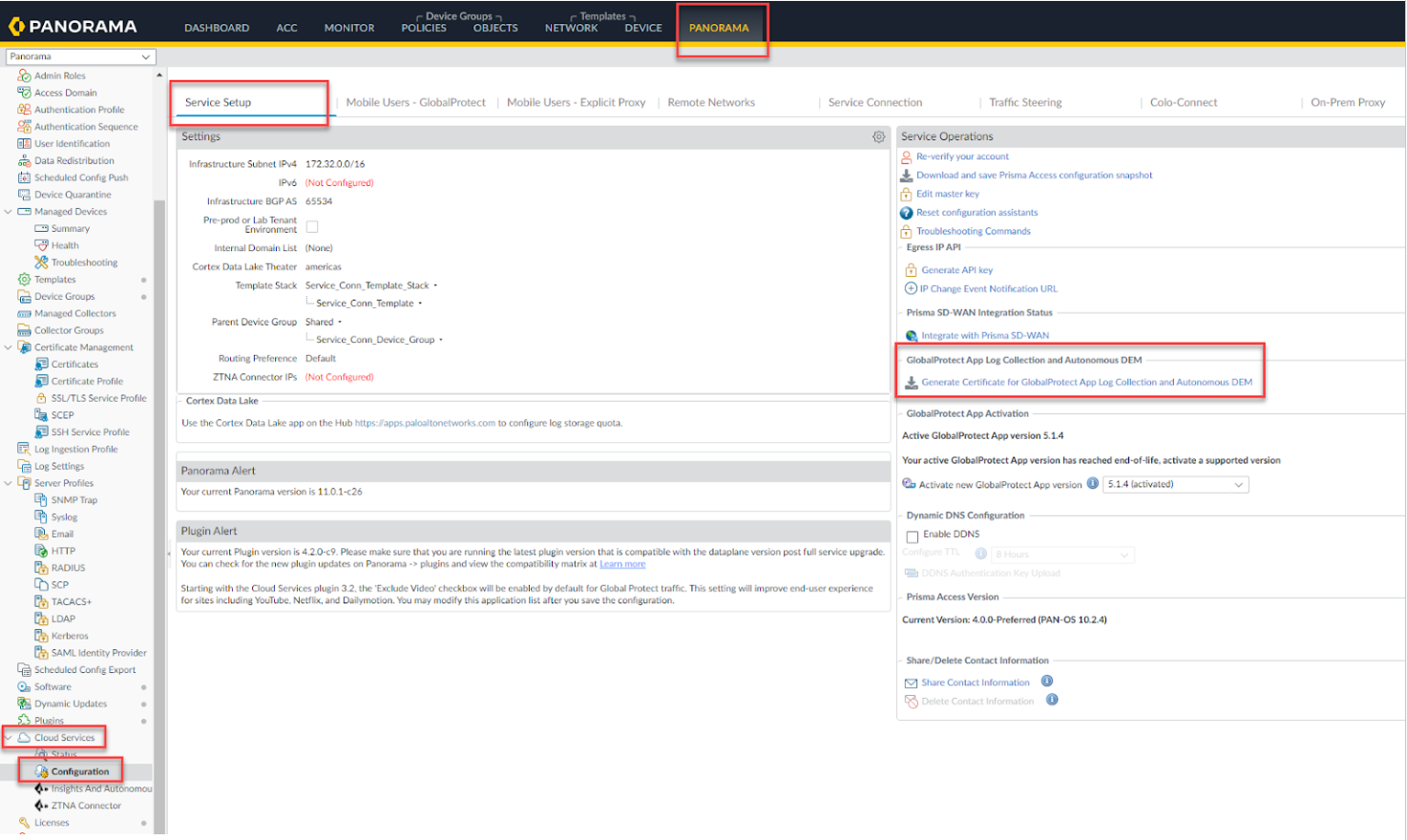Click the Settings gear icon
1407x840 pixels.
coord(878,137)
